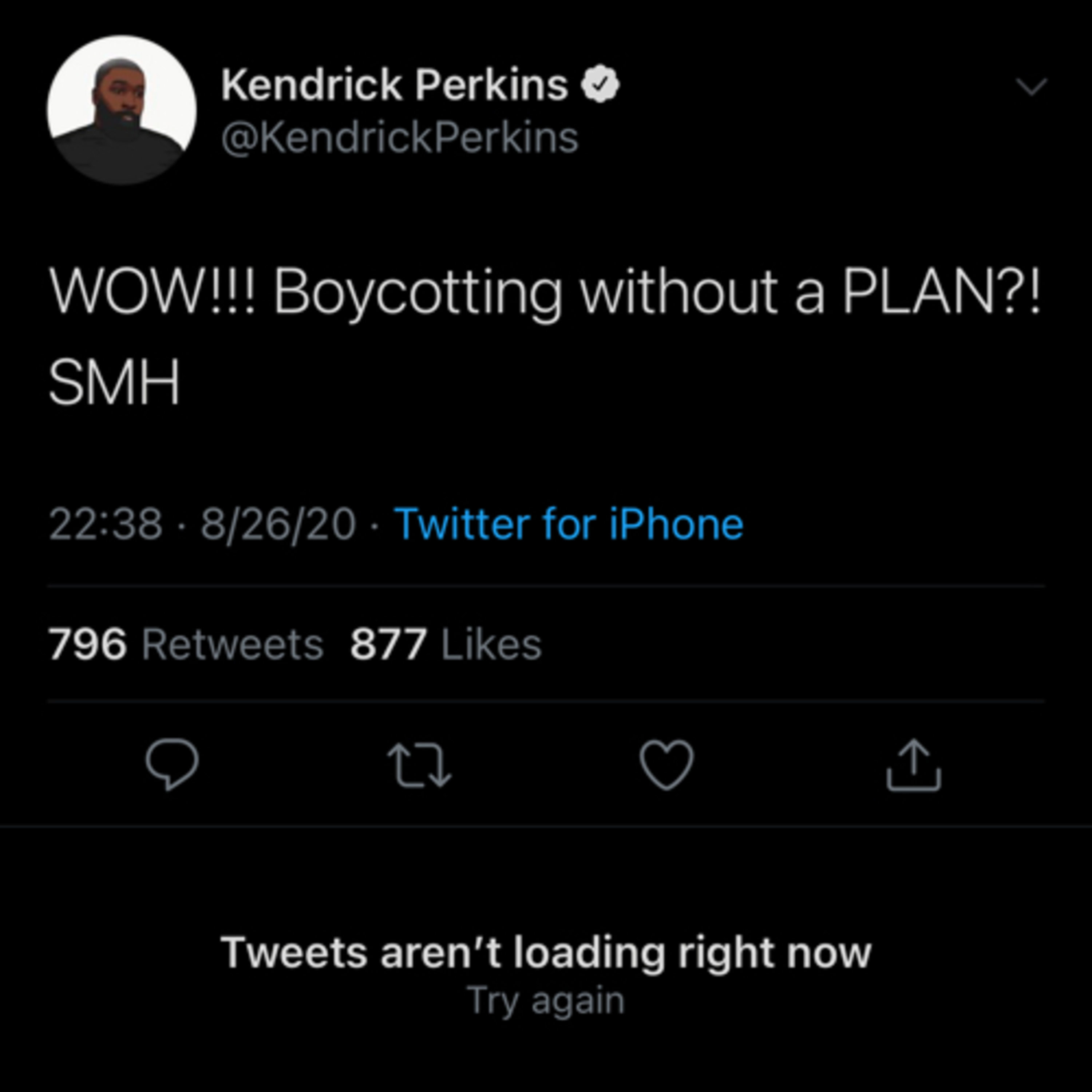This screenshot has width=1092, height=1092.
Task: Click the display name Kendrick Perkins
Action: (395, 85)
